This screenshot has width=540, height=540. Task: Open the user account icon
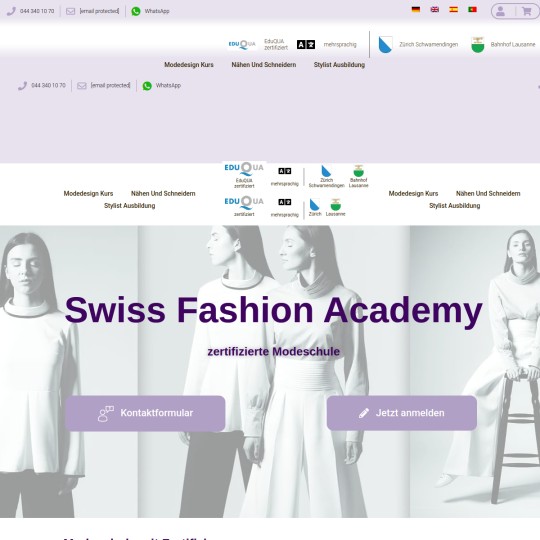pyautogui.click(x=500, y=11)
